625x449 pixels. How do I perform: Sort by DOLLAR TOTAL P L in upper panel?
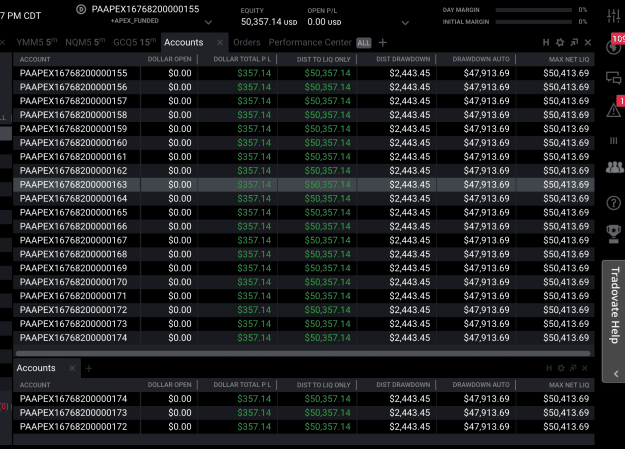tap(242, 59)
